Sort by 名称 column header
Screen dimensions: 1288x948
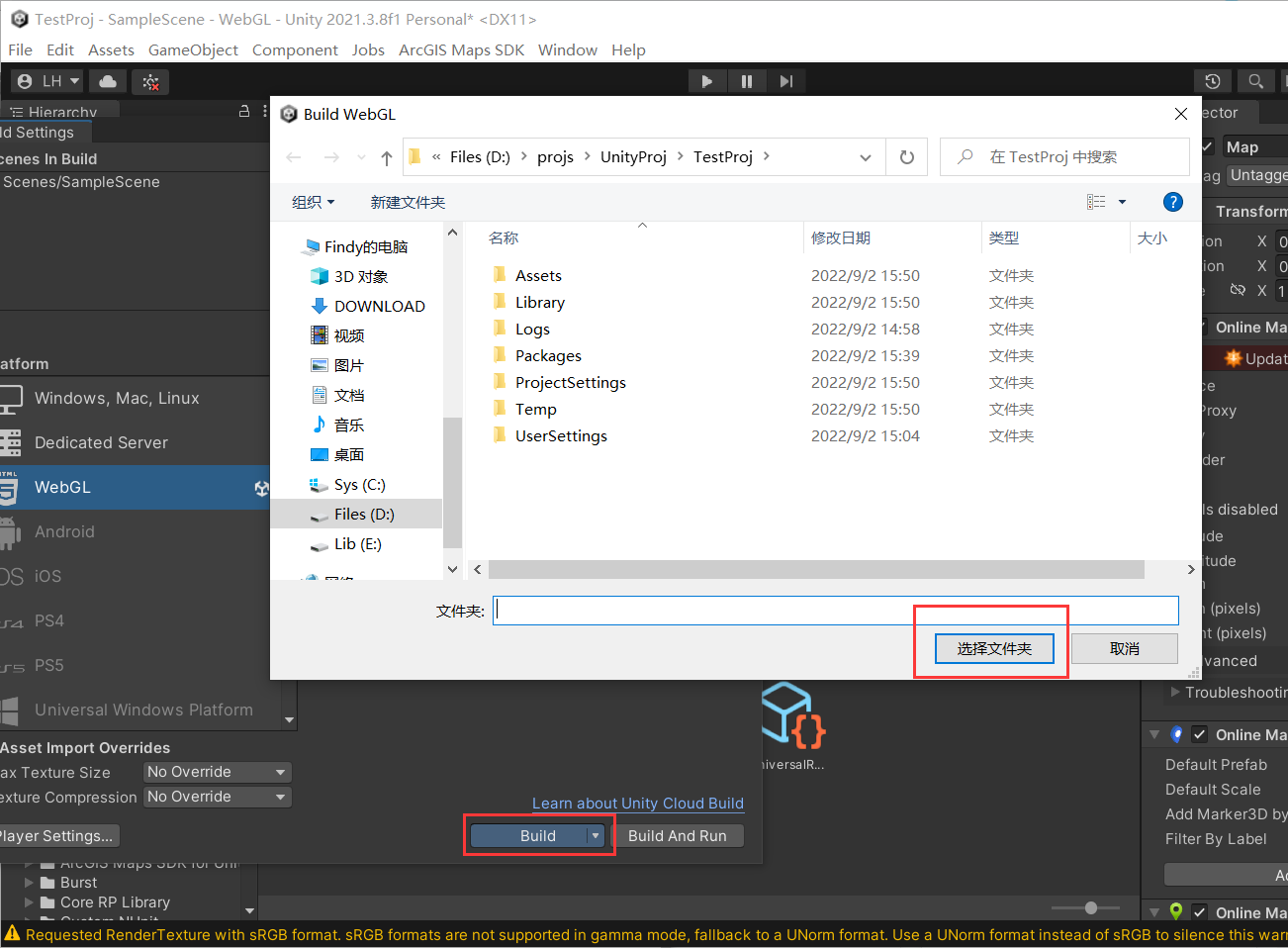[504, 237]
